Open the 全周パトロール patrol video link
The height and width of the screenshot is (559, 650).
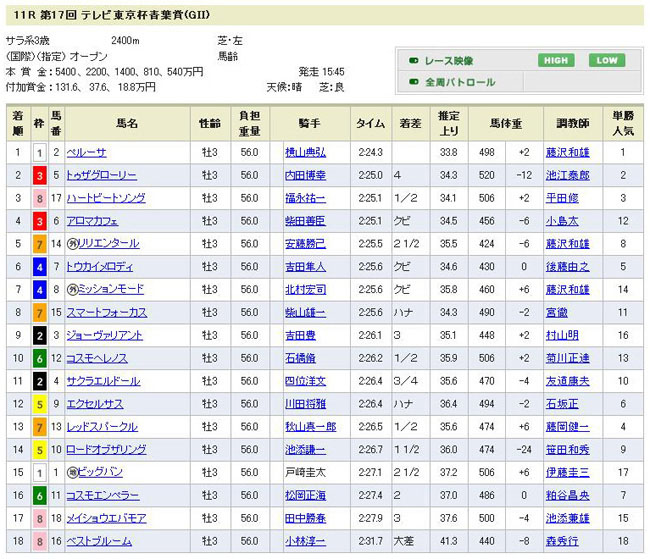[x=459, y=82]
